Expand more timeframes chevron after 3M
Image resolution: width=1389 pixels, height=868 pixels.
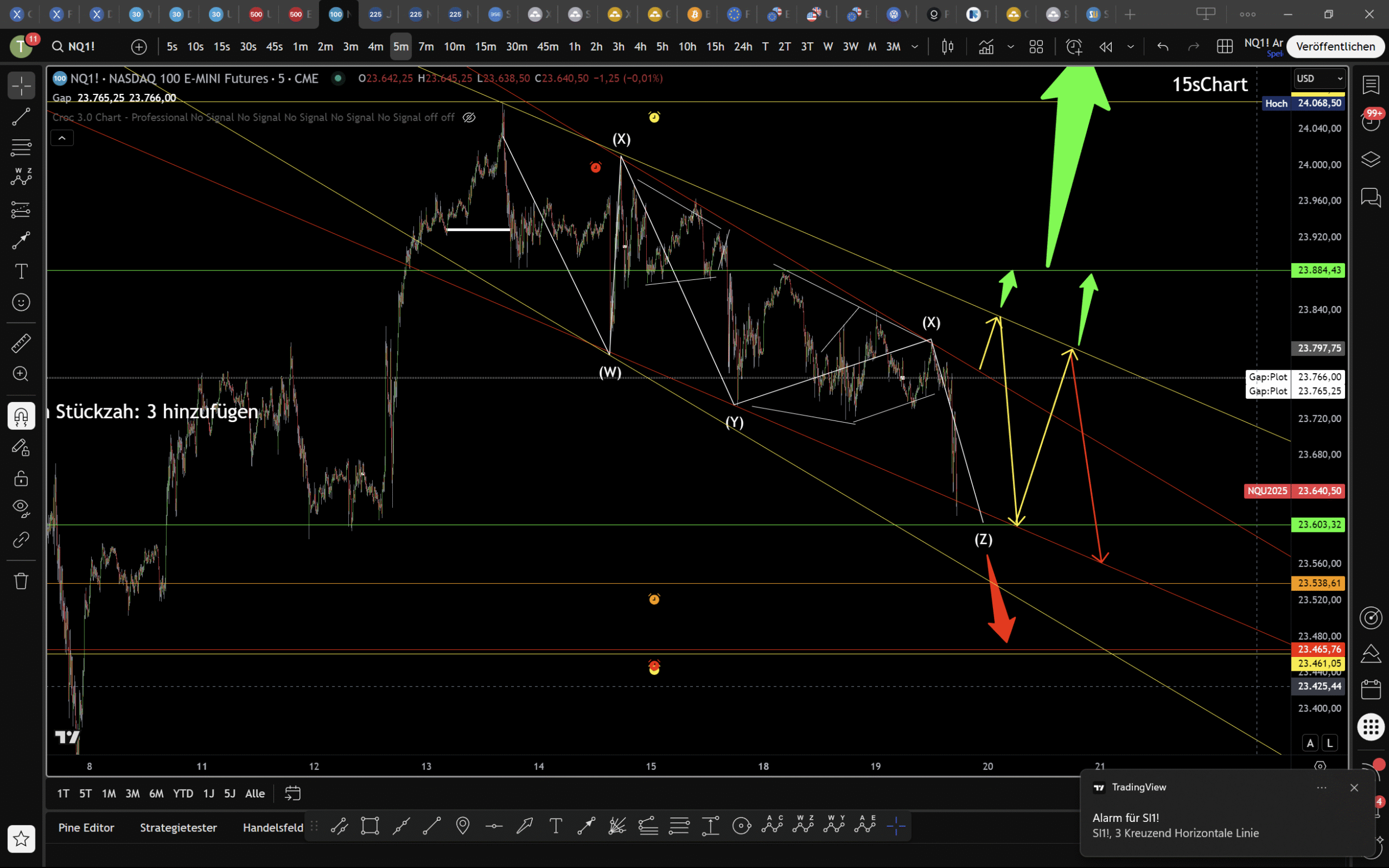tap(915, 47)
